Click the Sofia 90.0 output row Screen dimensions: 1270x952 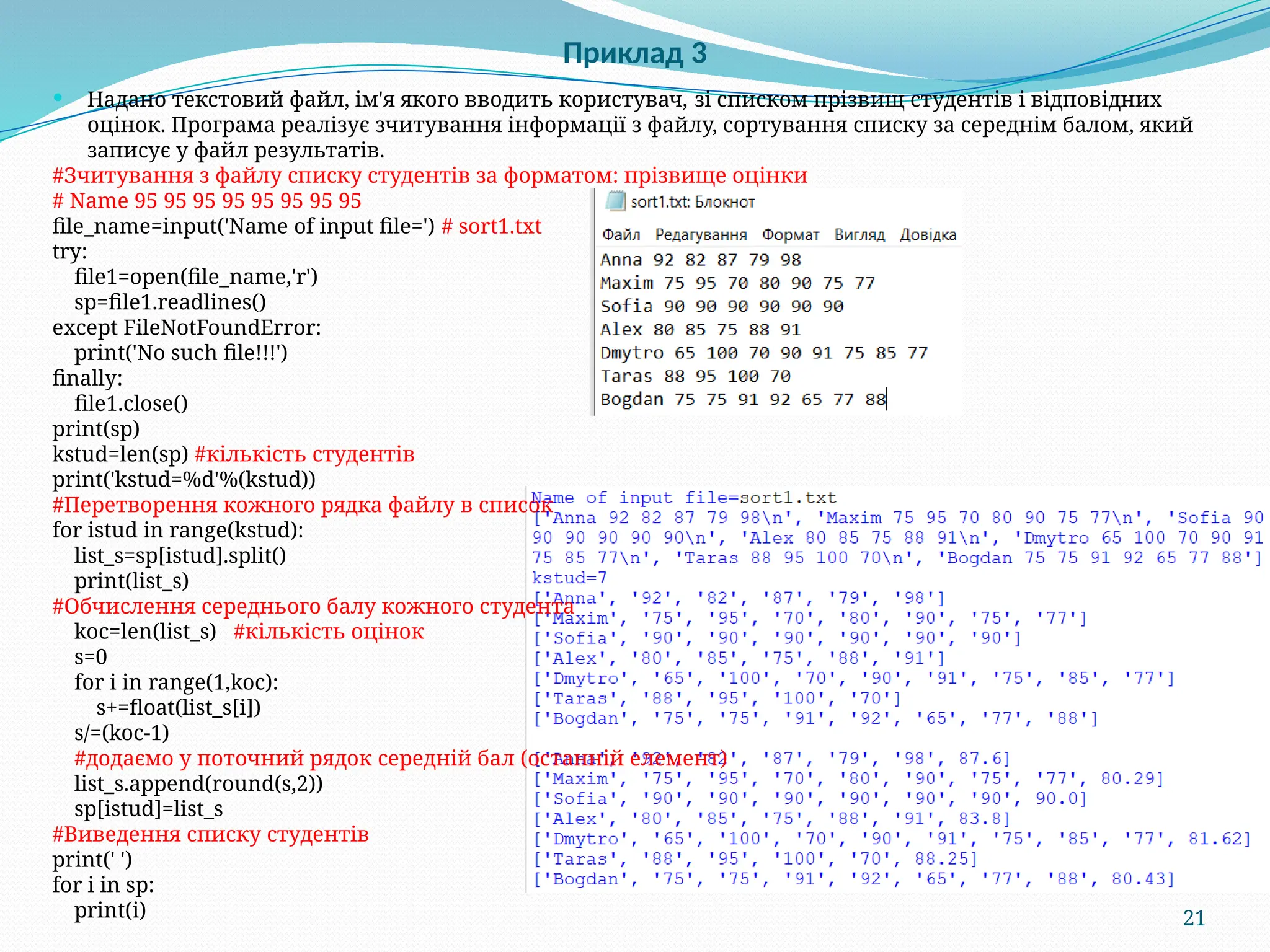pos(809,799)
